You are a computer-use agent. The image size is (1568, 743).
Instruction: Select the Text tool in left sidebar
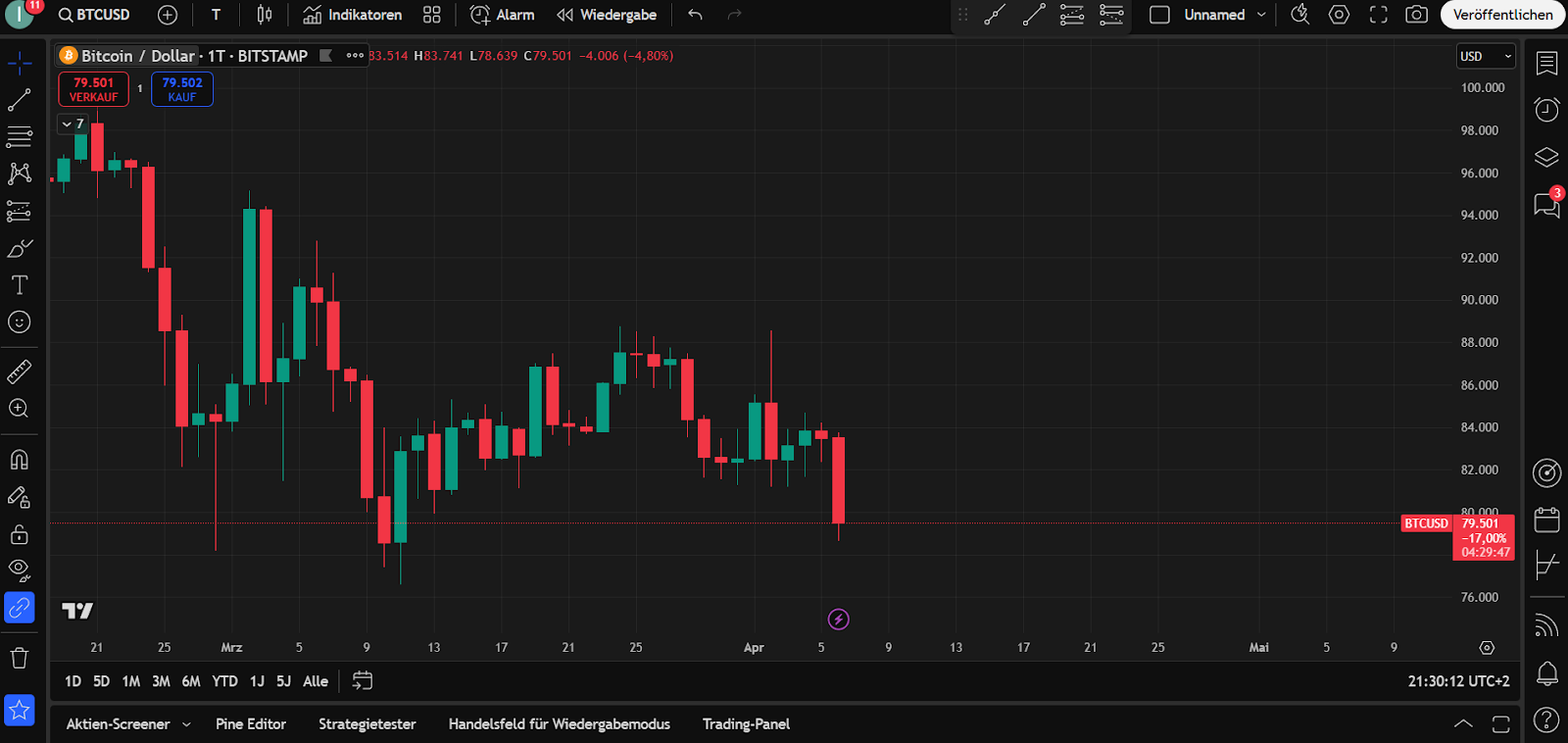tap(20, 285)
